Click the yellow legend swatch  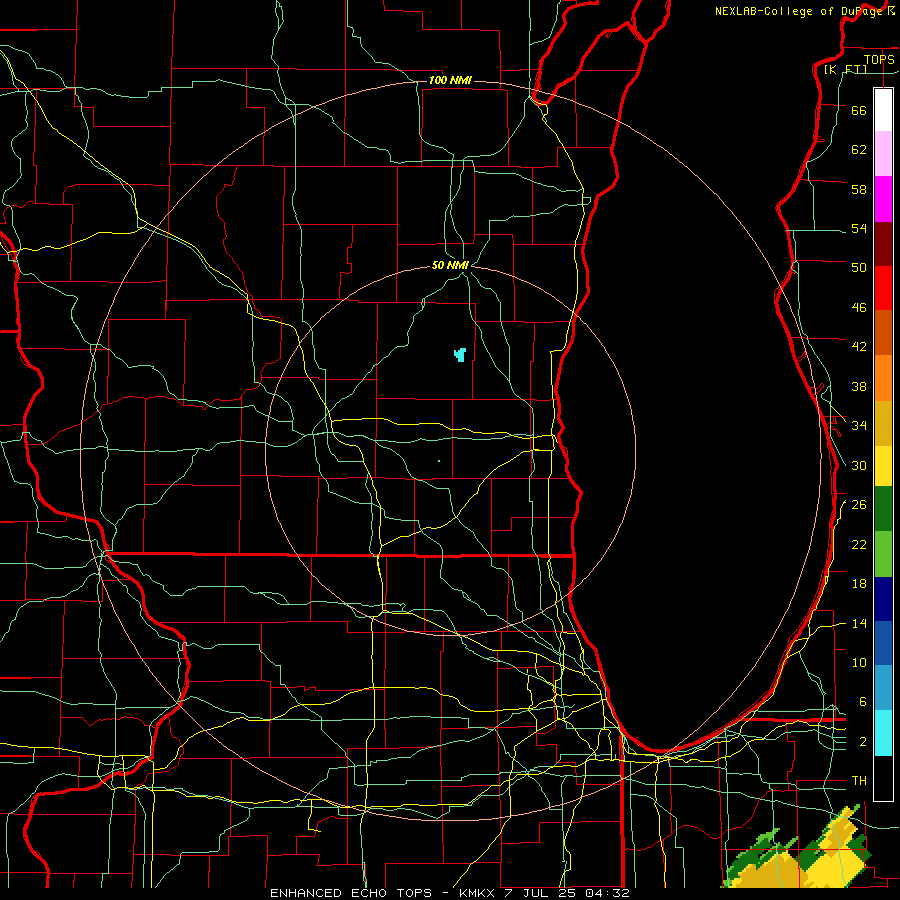(883, 466)
